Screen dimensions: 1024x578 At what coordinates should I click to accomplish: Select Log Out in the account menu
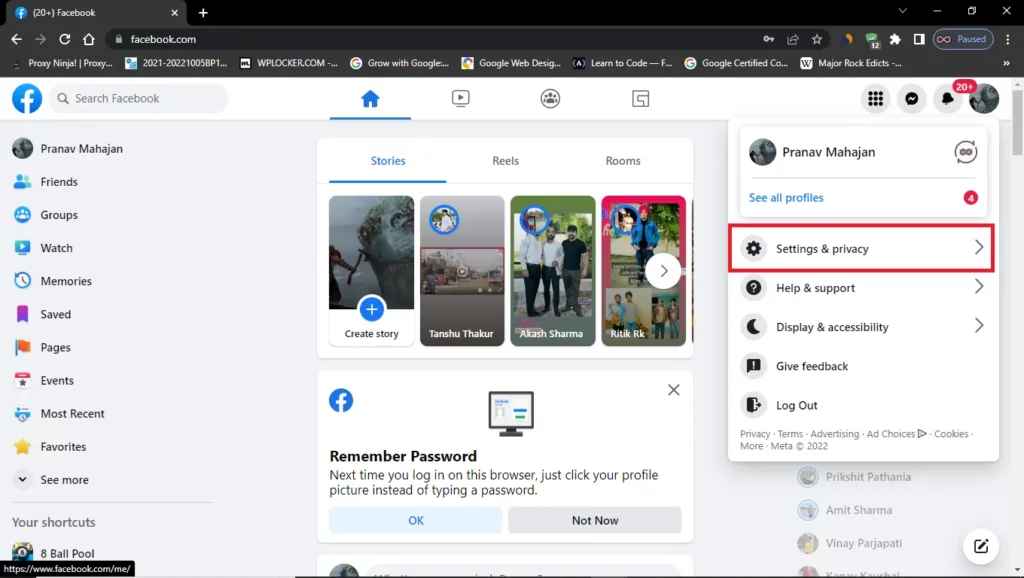tap(861, 405)
